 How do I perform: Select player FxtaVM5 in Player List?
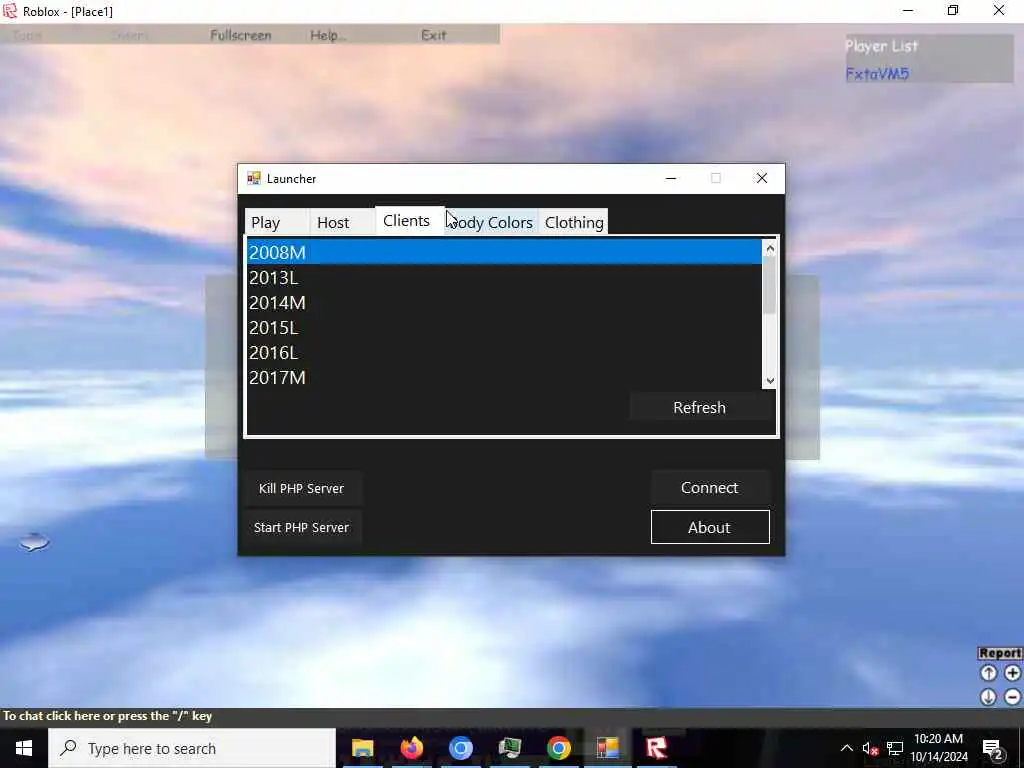tap(877, 74)
